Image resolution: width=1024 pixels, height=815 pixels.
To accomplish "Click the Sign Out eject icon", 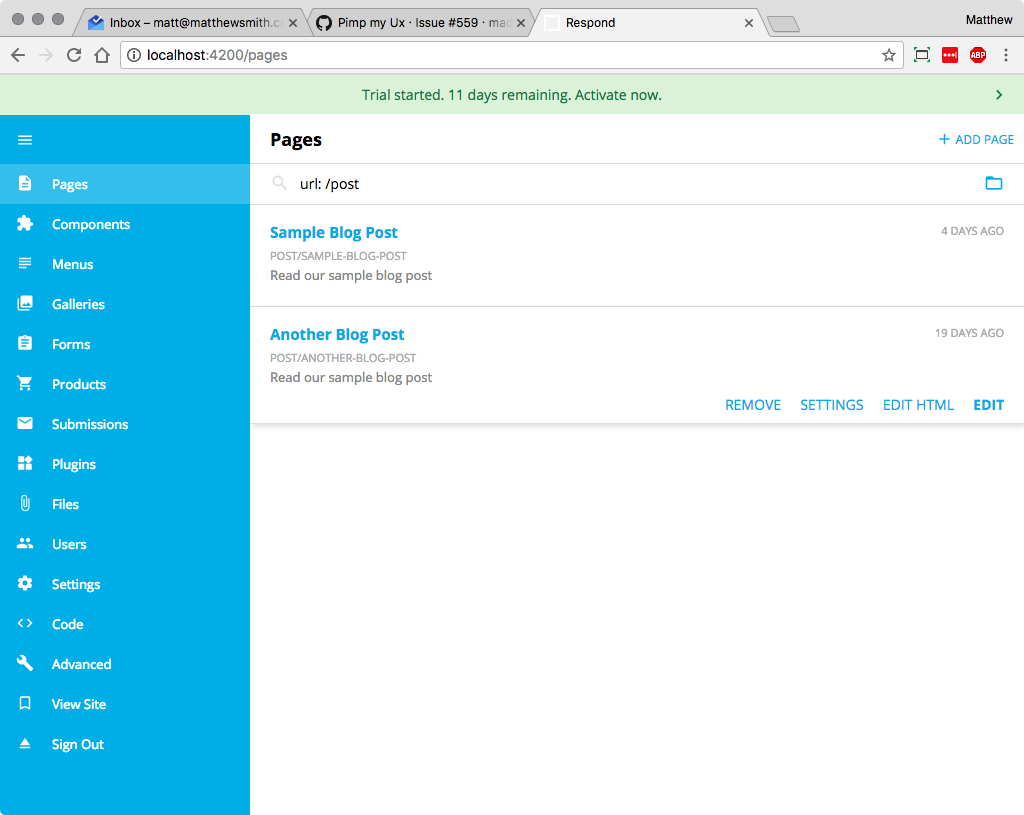I will pyautogui.click(x=25, y=743).
